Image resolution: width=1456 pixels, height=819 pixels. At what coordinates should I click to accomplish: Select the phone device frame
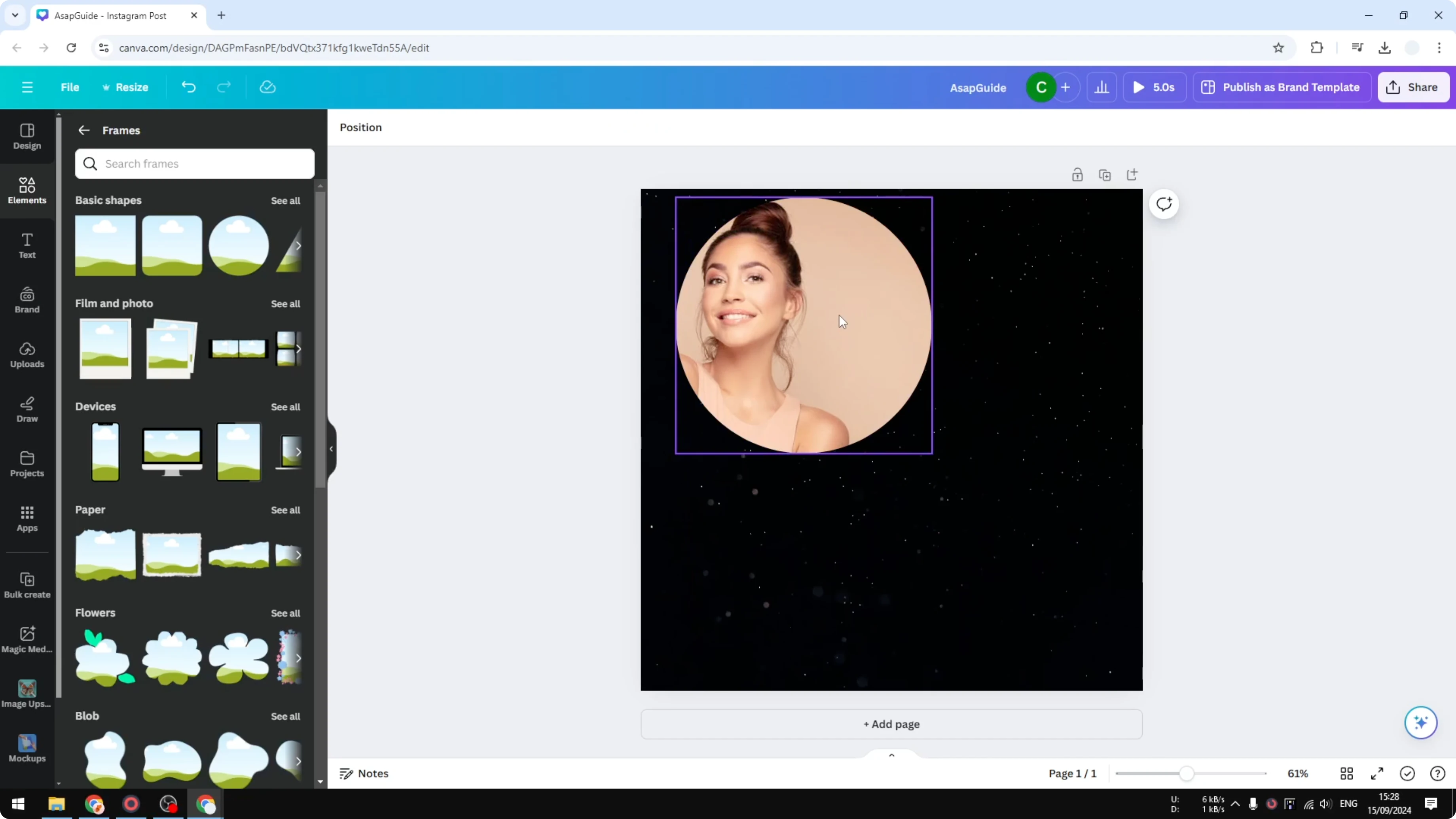pos(105,451)
